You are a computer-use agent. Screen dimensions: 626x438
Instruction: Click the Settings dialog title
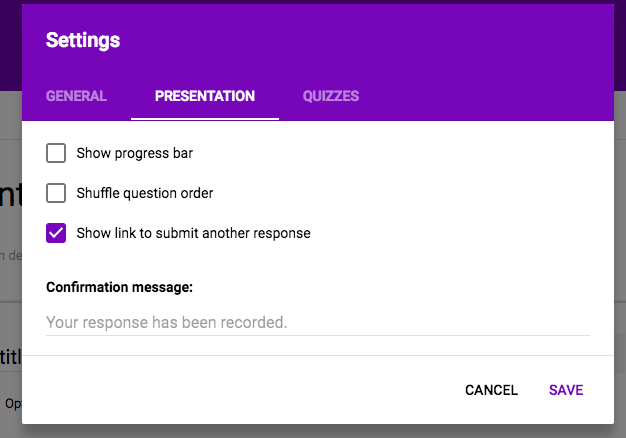click(83, 41)
